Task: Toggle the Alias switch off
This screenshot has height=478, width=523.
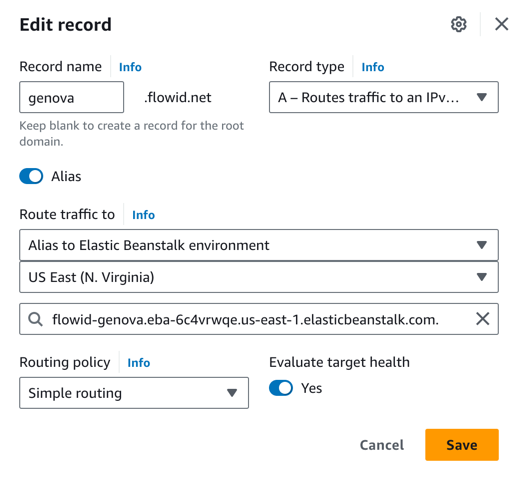Action: pos(31,176)
